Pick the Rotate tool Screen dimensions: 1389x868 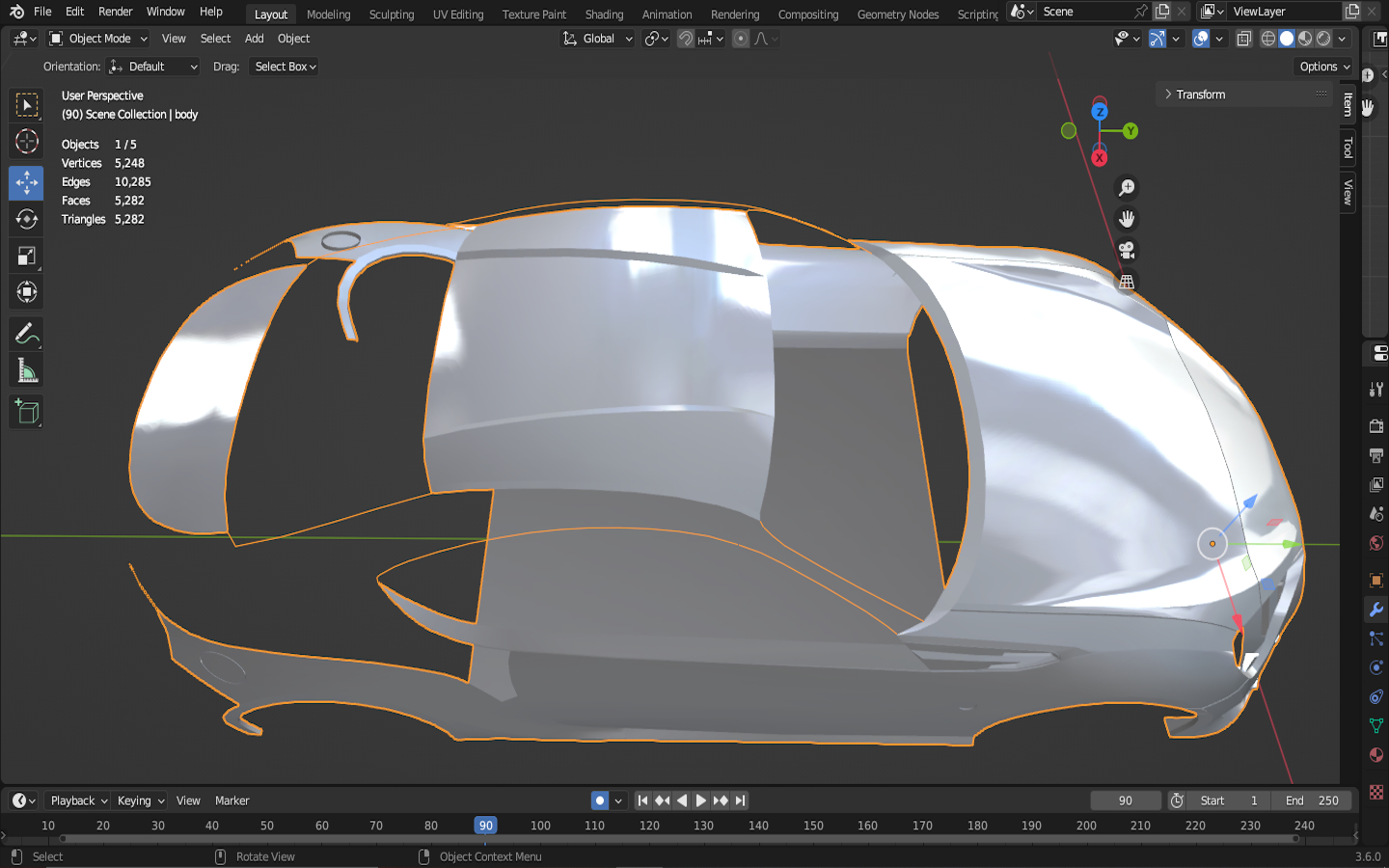tap(27, 219)
